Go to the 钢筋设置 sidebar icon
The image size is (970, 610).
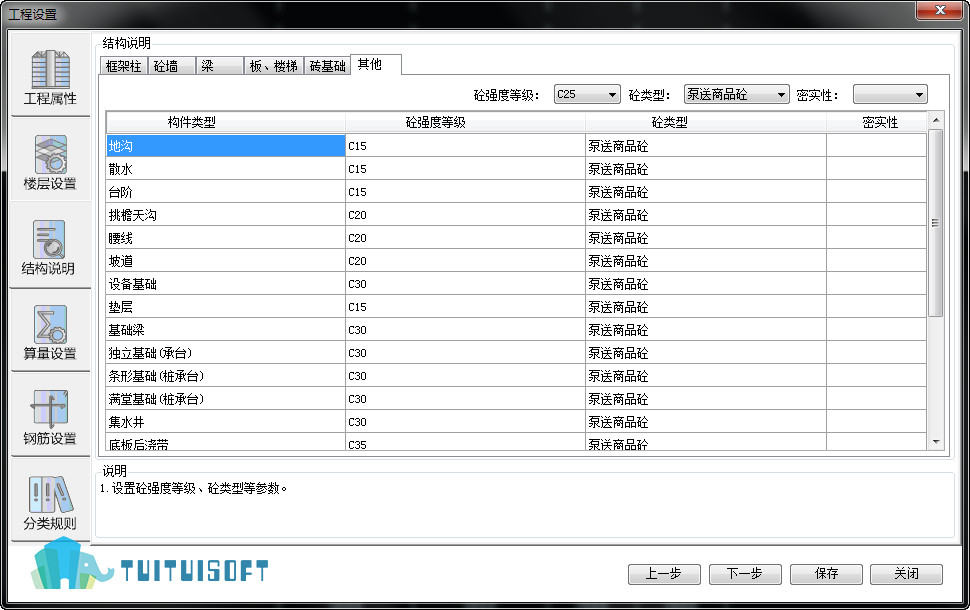click(x=50, y=418)
